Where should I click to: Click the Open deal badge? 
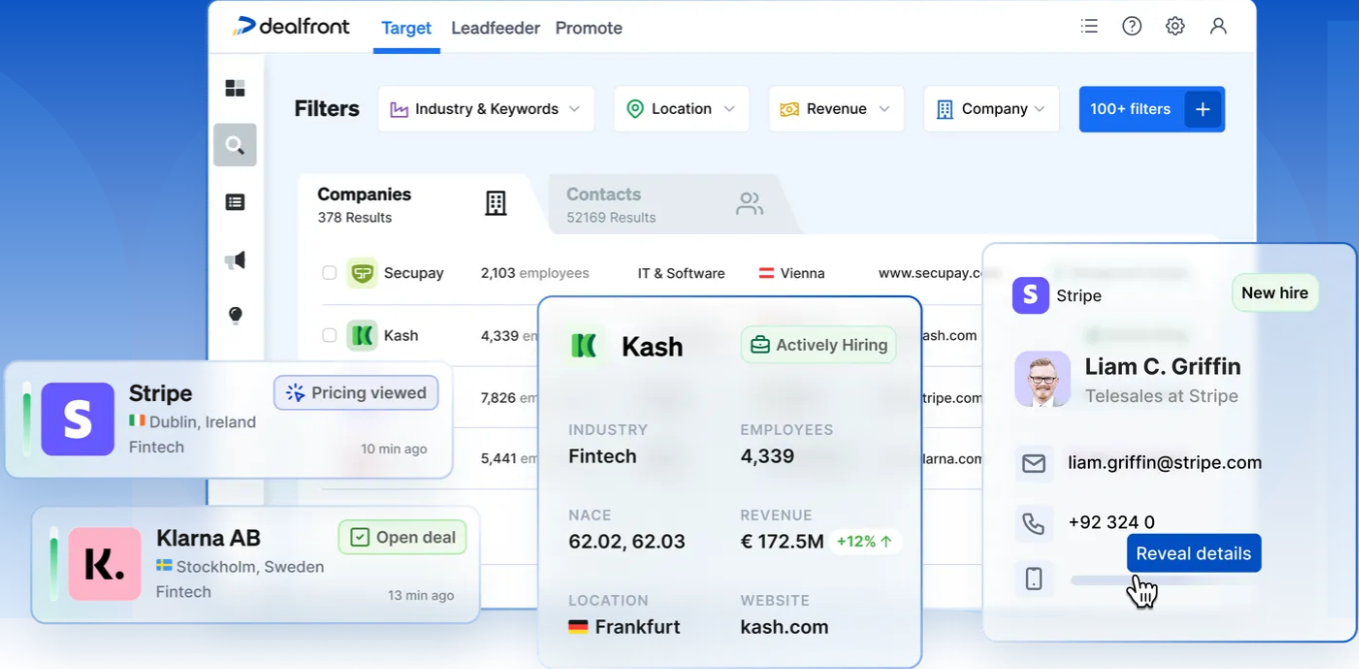(403, 537)
